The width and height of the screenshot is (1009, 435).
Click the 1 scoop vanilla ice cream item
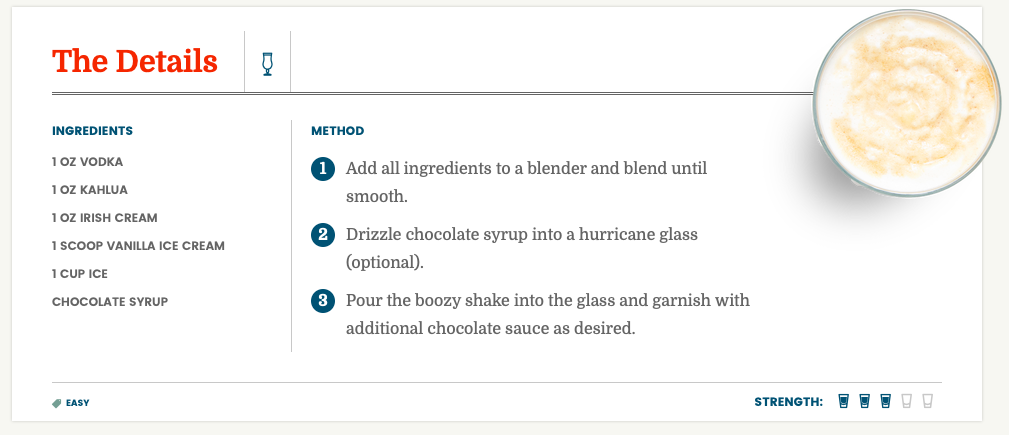138,246
